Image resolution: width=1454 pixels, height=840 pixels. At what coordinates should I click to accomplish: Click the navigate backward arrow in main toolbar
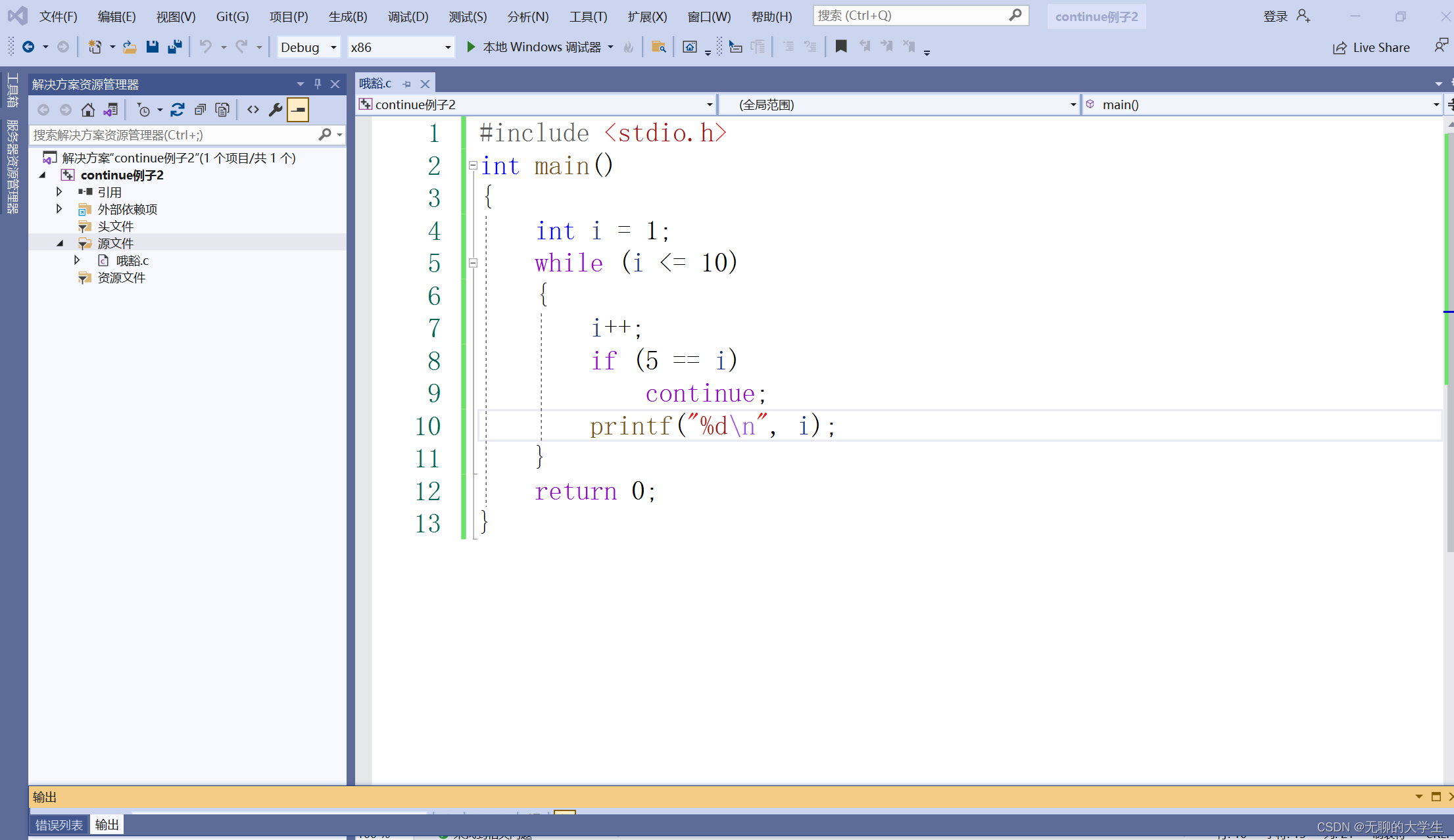coord(28,47)
